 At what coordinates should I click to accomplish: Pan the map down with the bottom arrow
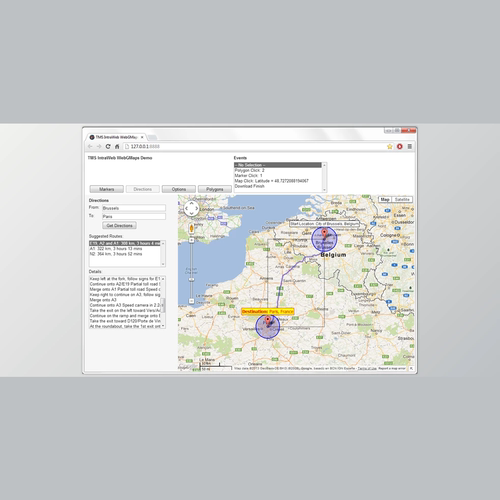[x=191, y=214]
